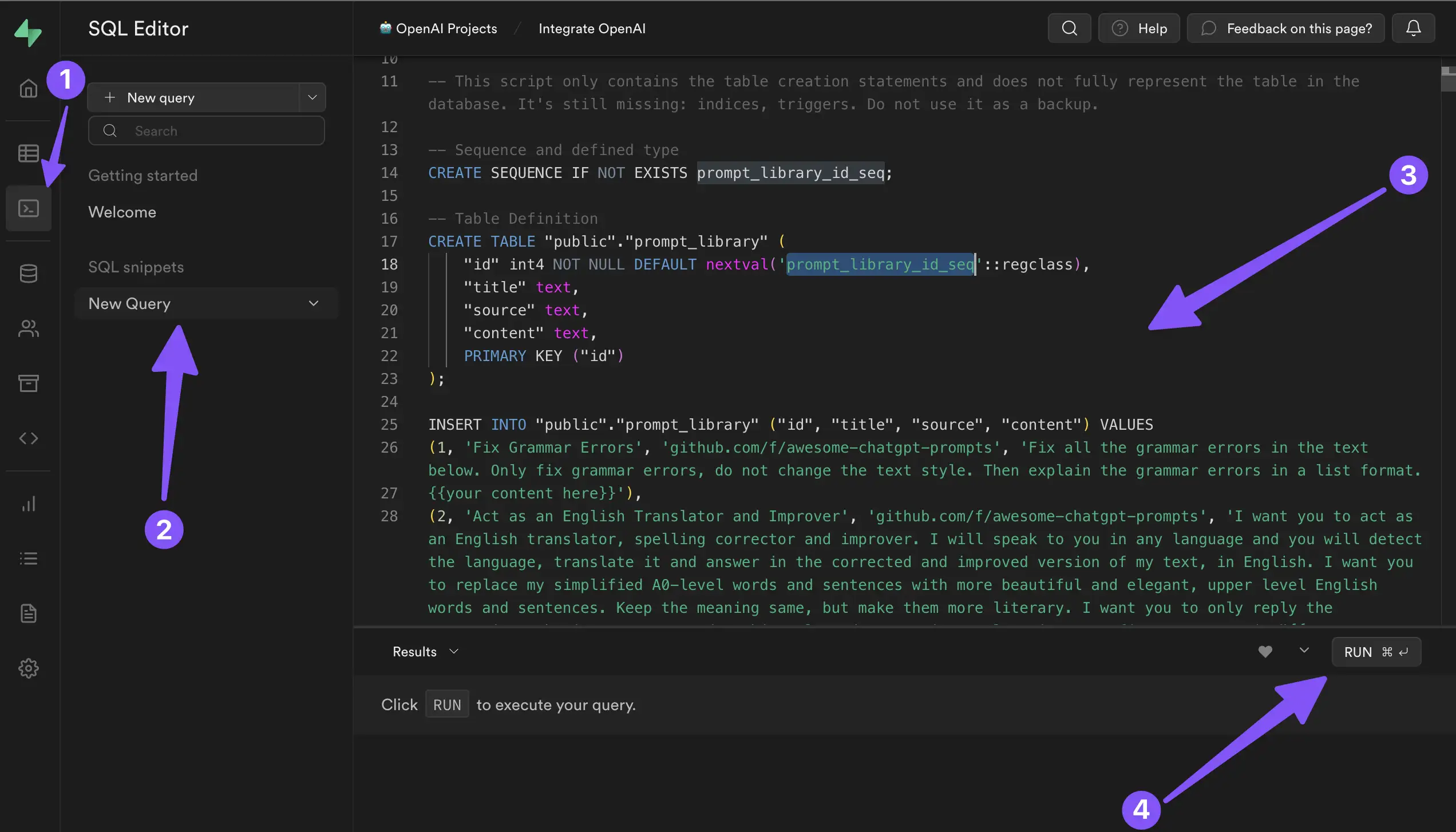Open the Storage archive icon

(x=28, y=383)
